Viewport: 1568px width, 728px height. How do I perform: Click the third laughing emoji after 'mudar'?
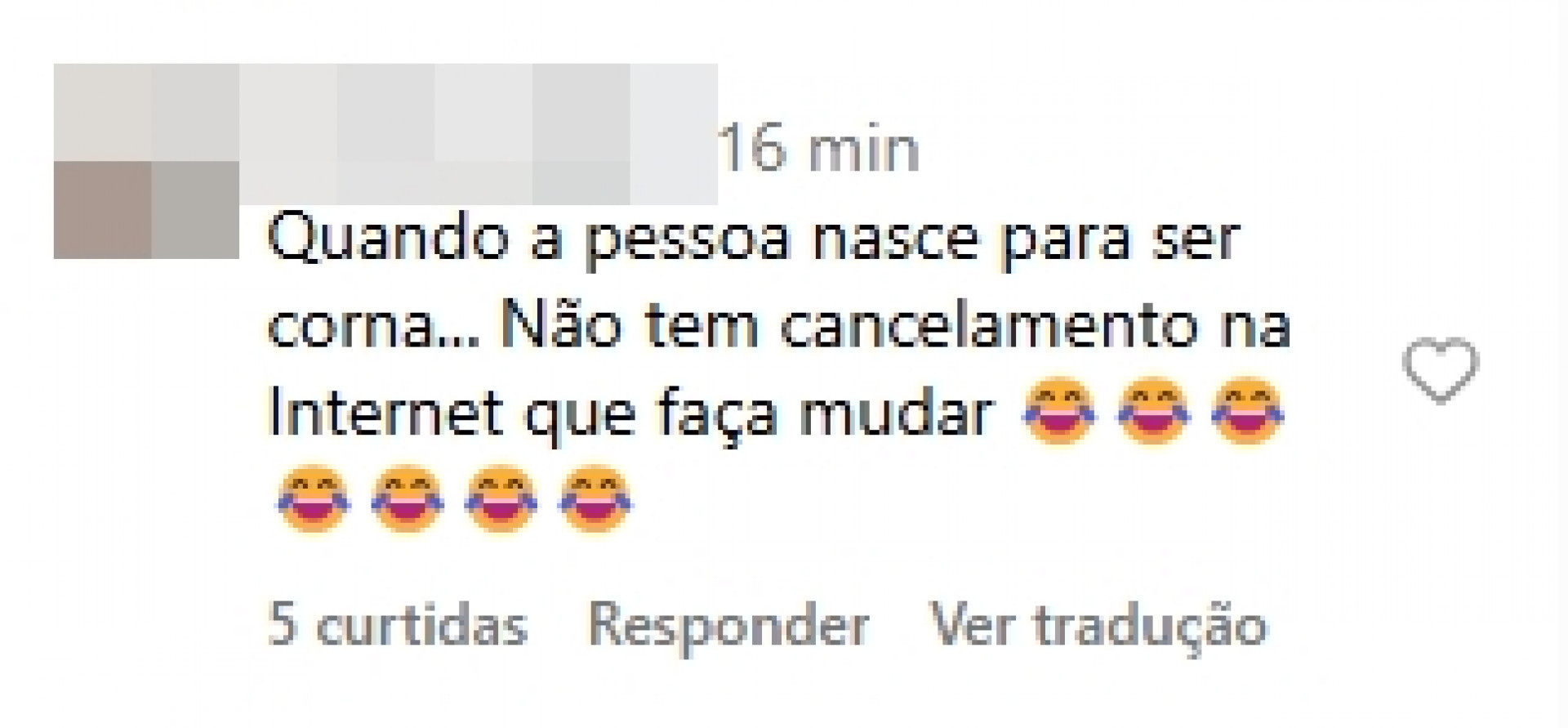tap(1247, 411)
